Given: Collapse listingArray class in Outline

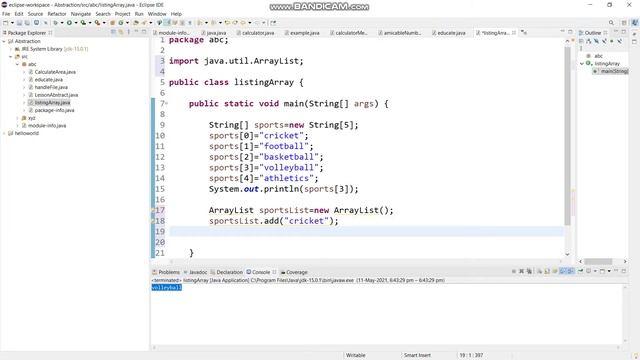Looking at the screenshot, I should point(582,64).
